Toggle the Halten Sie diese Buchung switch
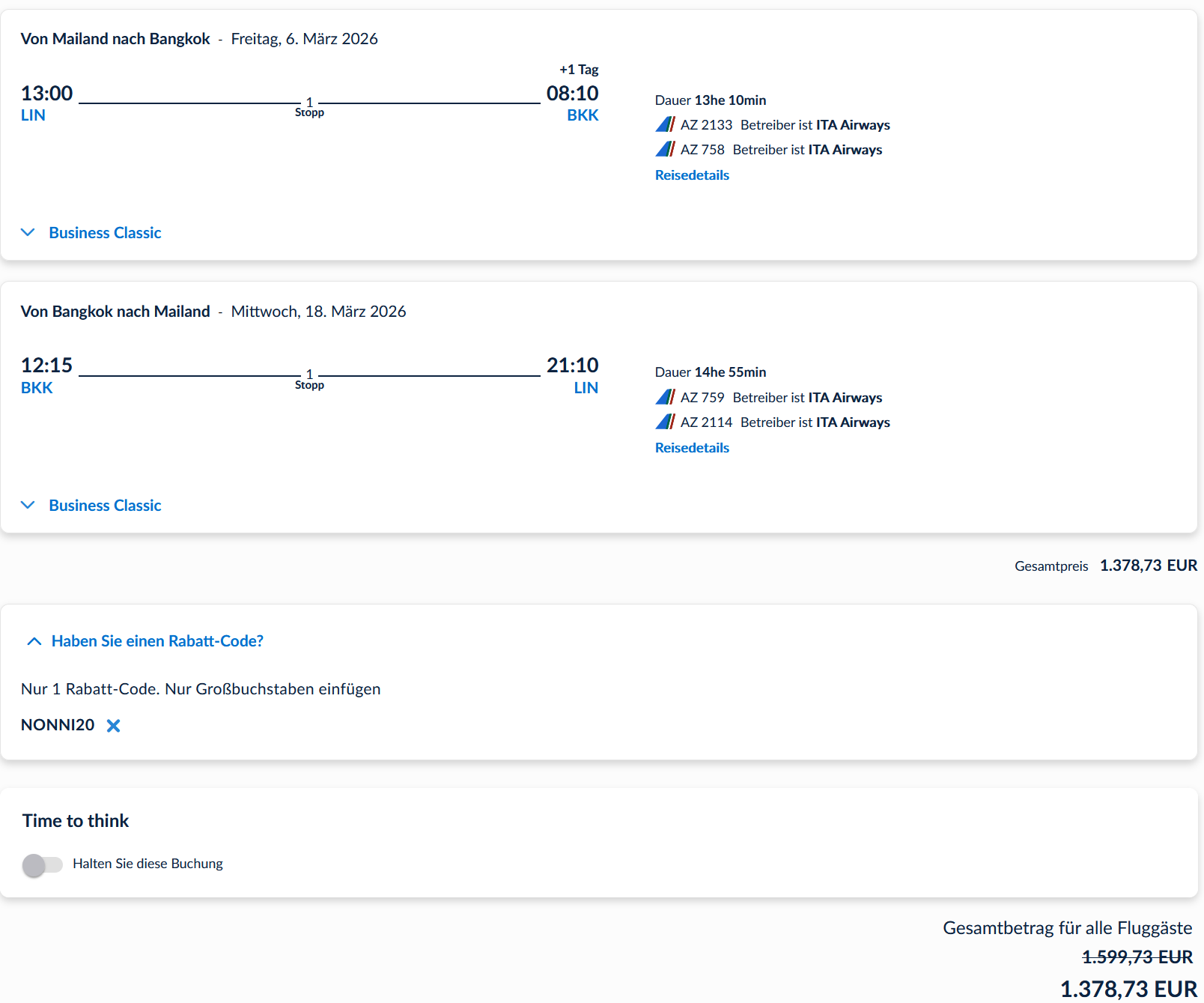Viewport: 1204px width, 1003px height. pos(43,864)
